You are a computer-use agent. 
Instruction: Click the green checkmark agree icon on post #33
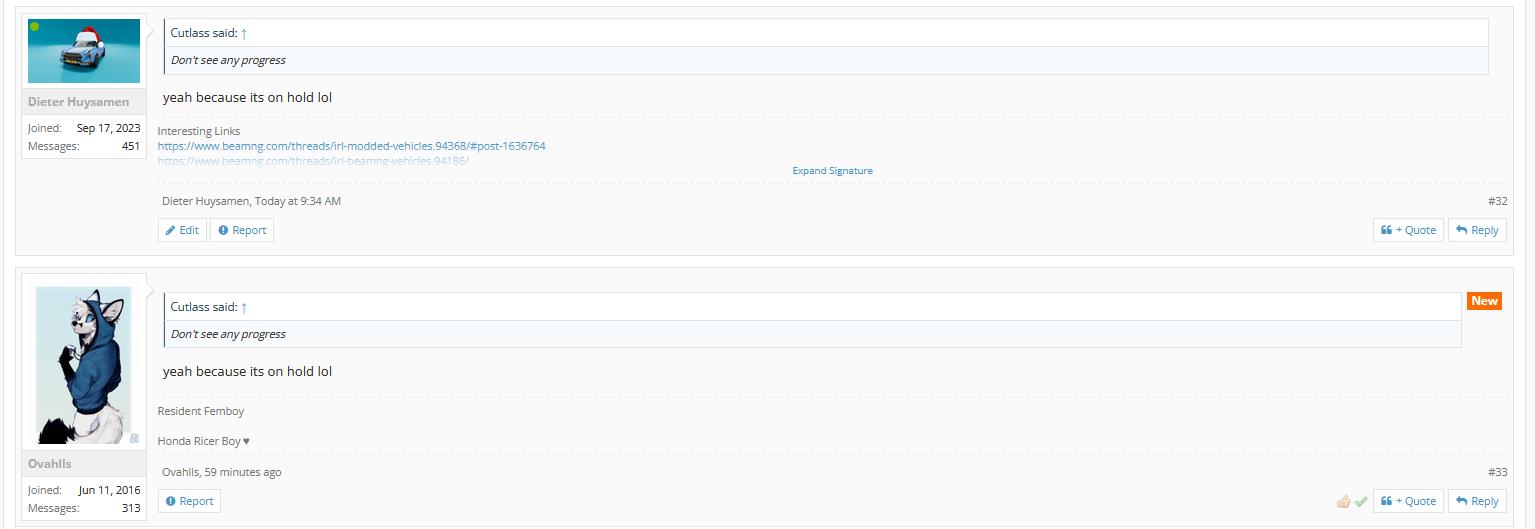[x=1361, y=501]
